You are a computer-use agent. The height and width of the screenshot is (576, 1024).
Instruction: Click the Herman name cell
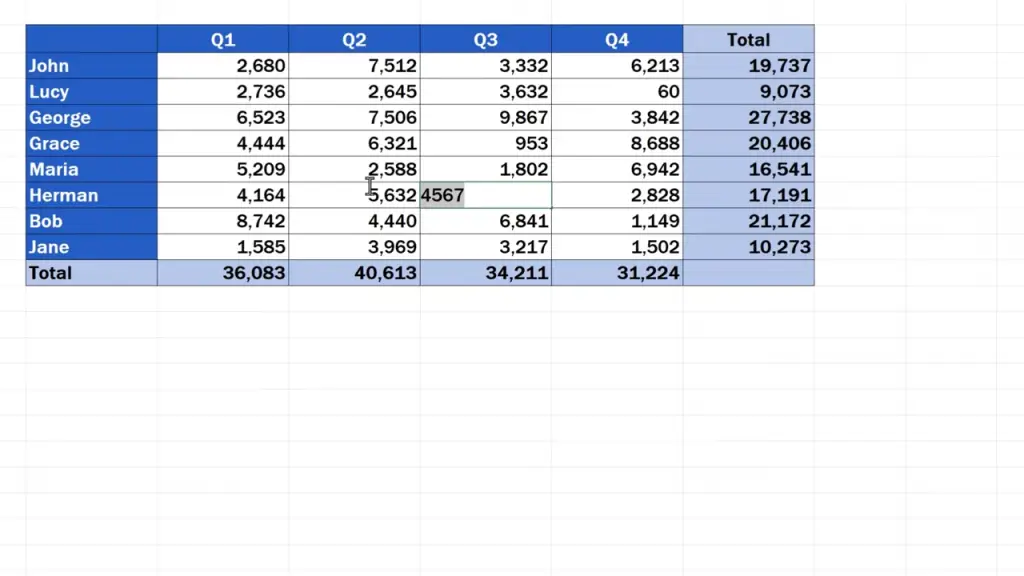coord(91,196)
